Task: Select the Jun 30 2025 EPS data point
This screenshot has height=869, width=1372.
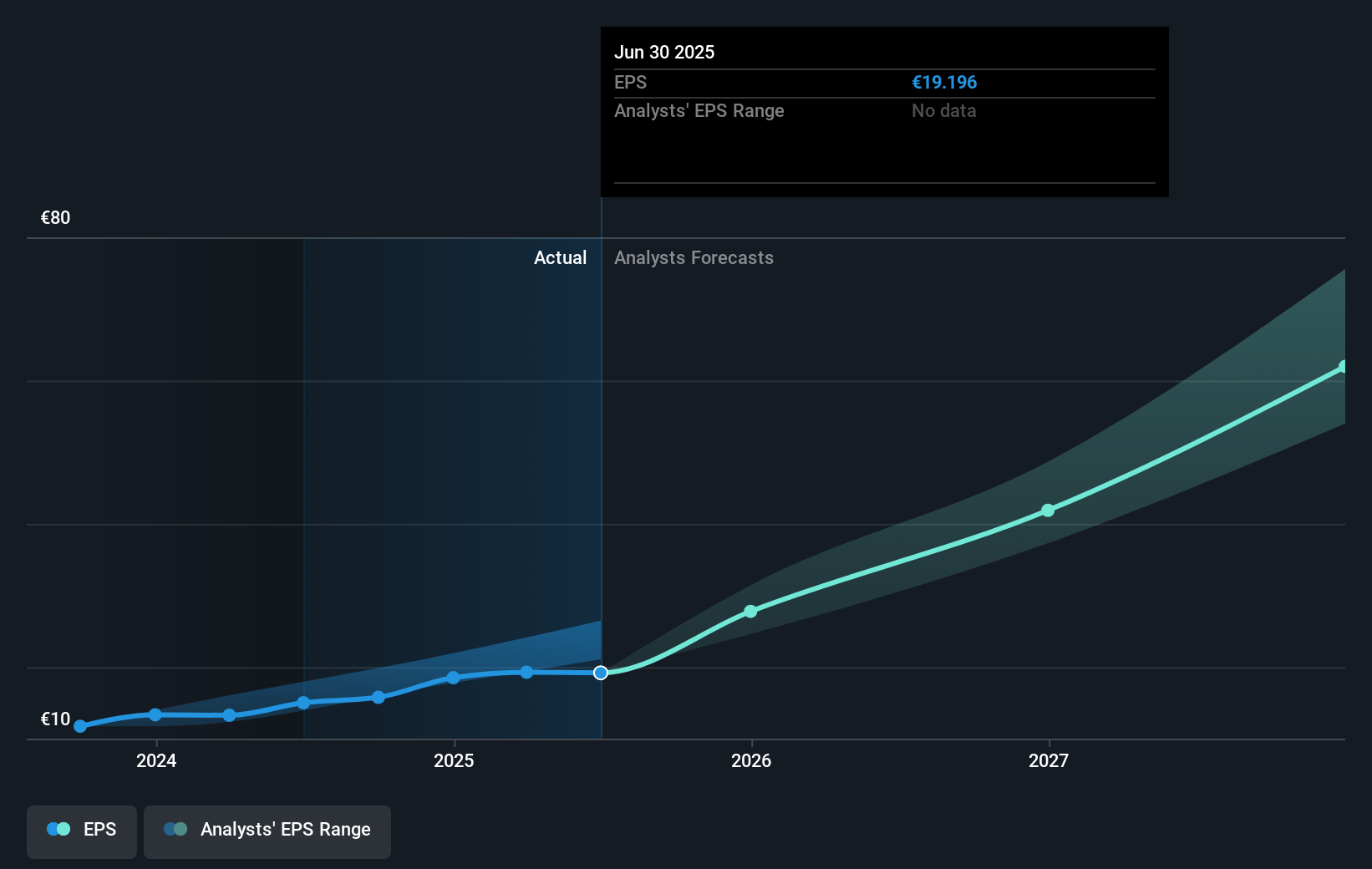Action: 601,673
